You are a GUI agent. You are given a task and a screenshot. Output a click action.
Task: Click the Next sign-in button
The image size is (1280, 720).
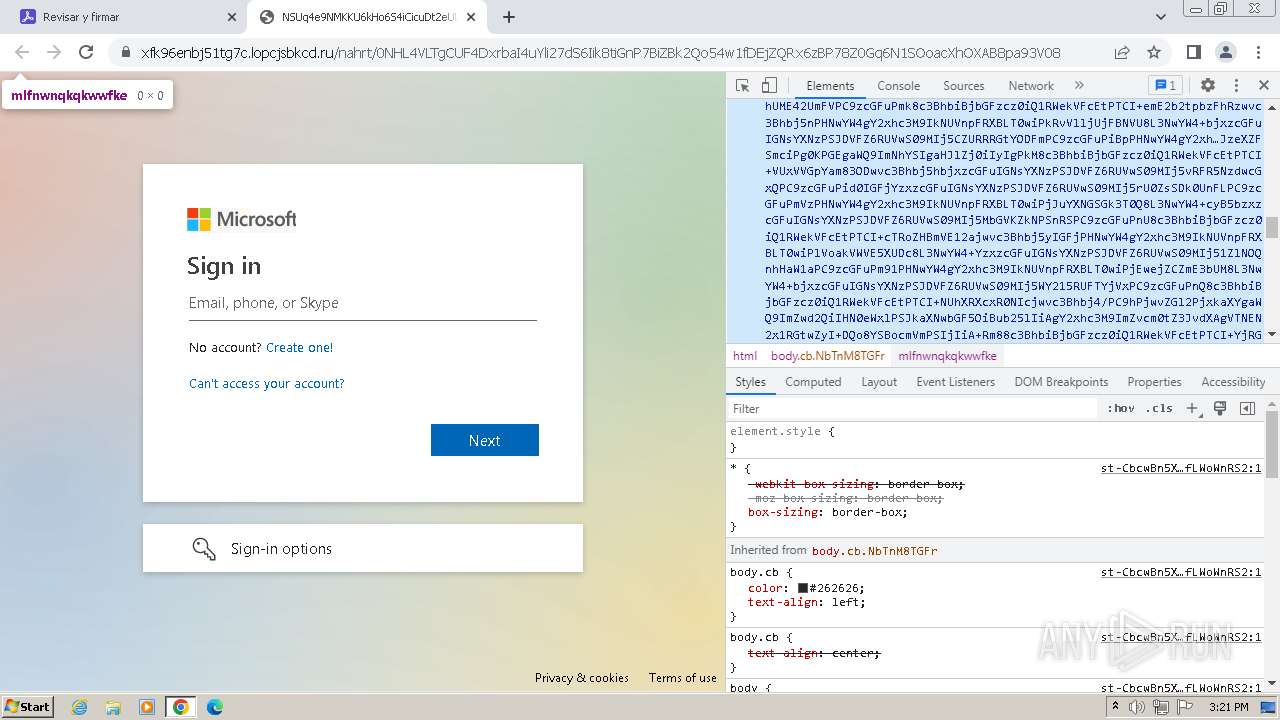click(485, 440)
